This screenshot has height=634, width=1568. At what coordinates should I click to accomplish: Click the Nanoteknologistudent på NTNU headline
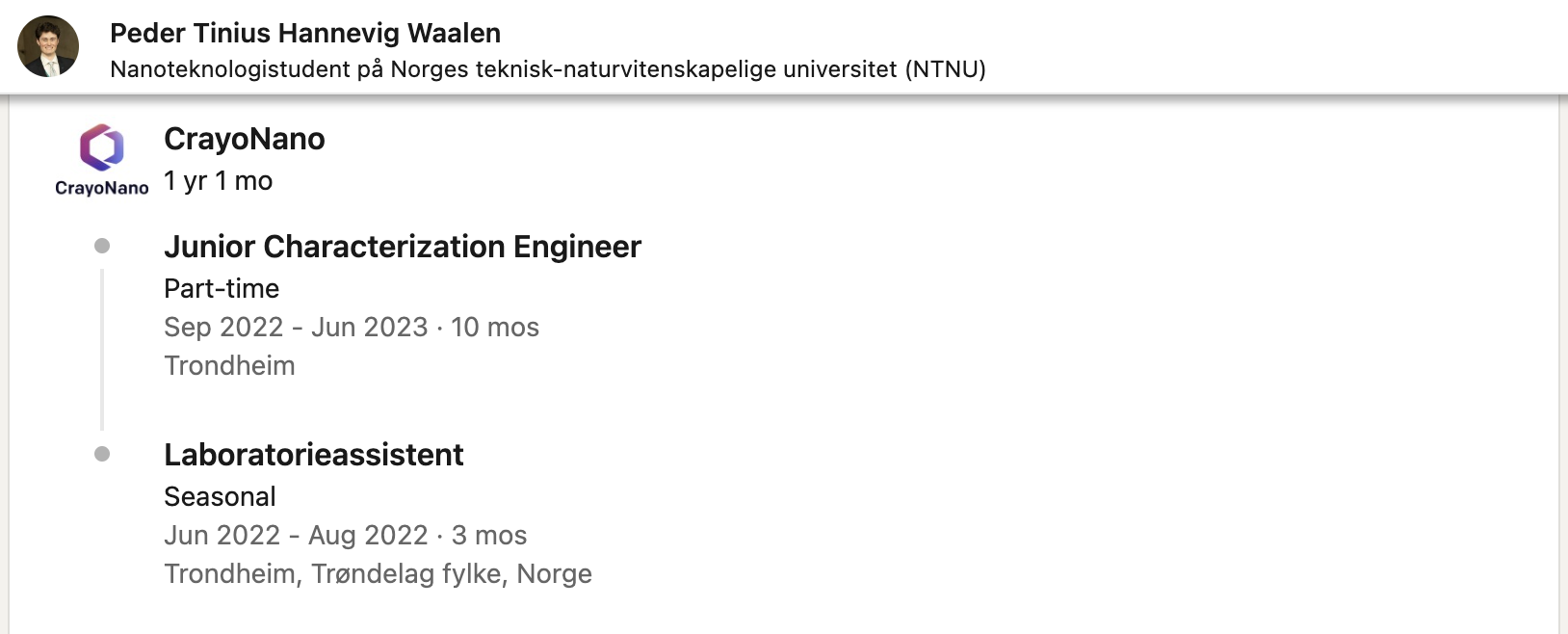(x=548, y=69)
